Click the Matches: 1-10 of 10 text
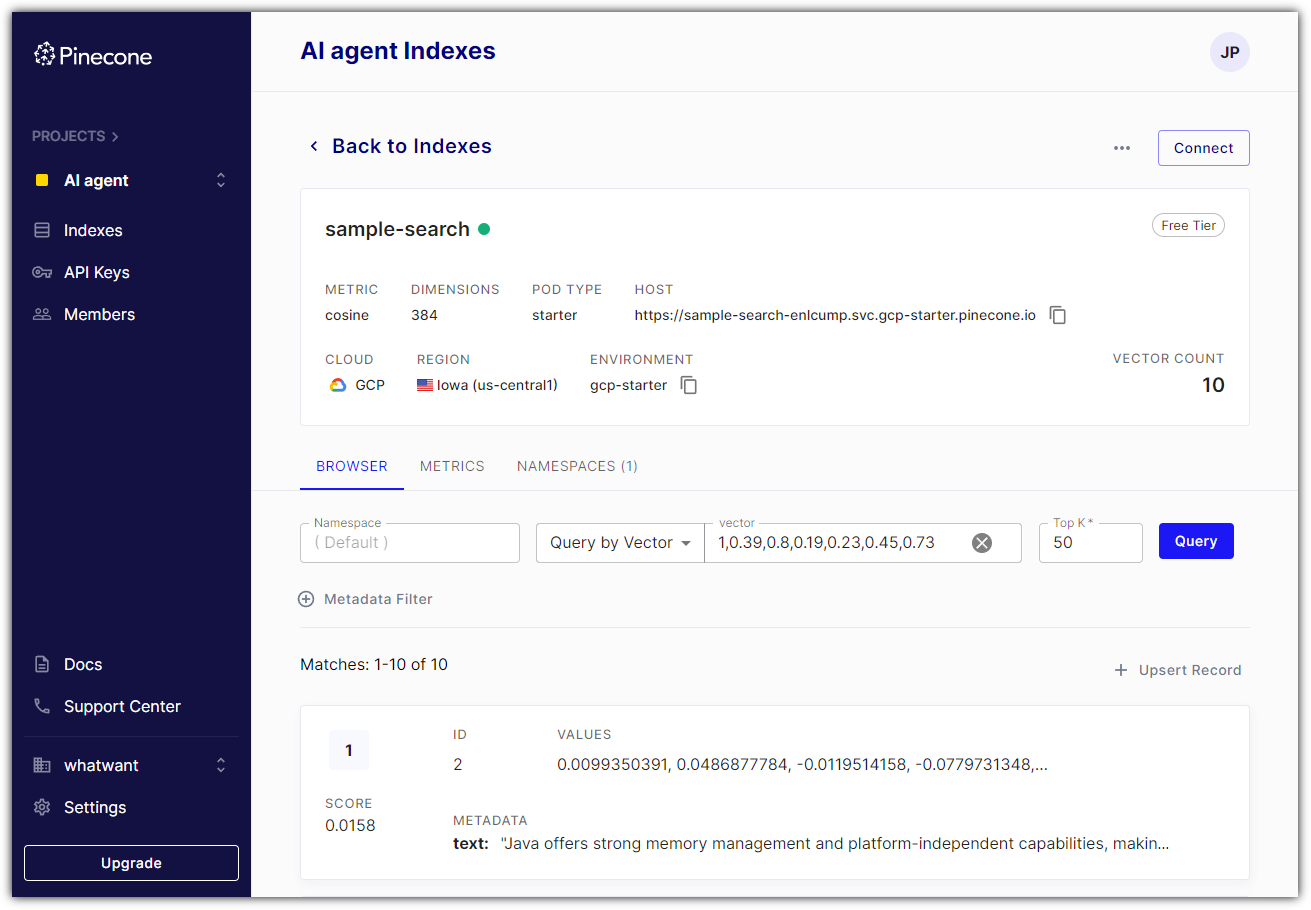 point(374,664)
